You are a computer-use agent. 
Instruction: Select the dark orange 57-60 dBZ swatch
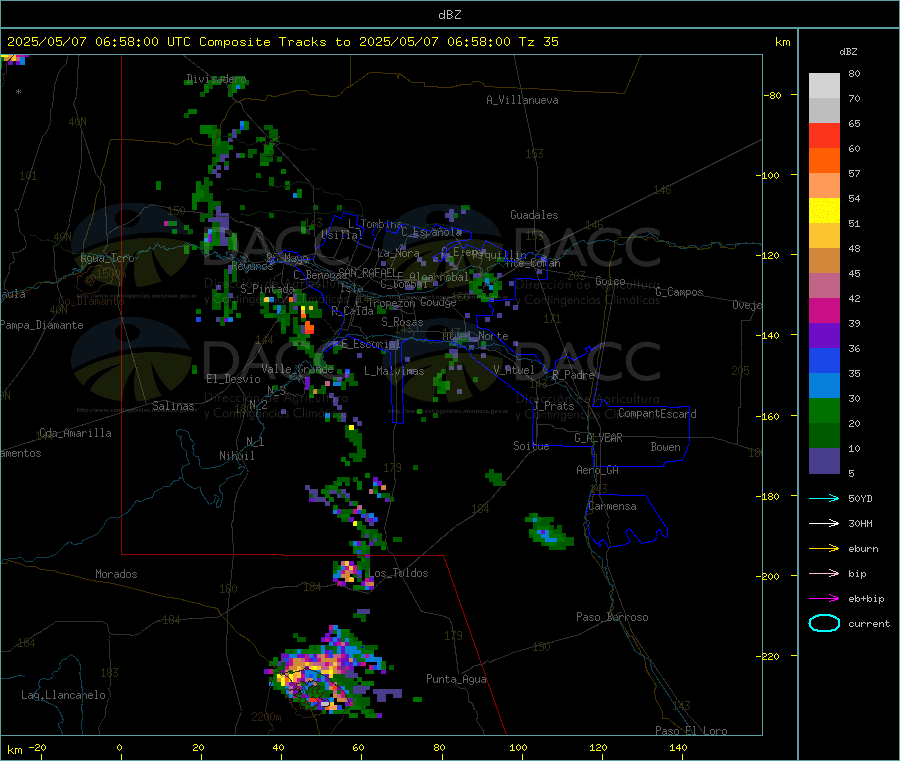pos(824,161)
